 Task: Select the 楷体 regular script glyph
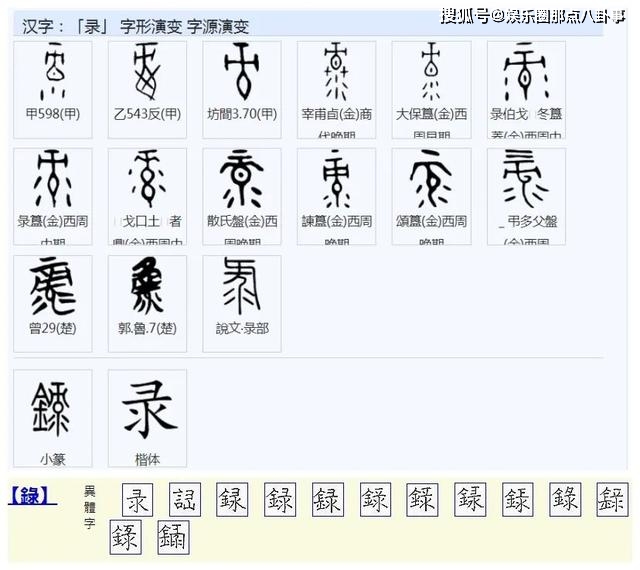tap(147, 409)
